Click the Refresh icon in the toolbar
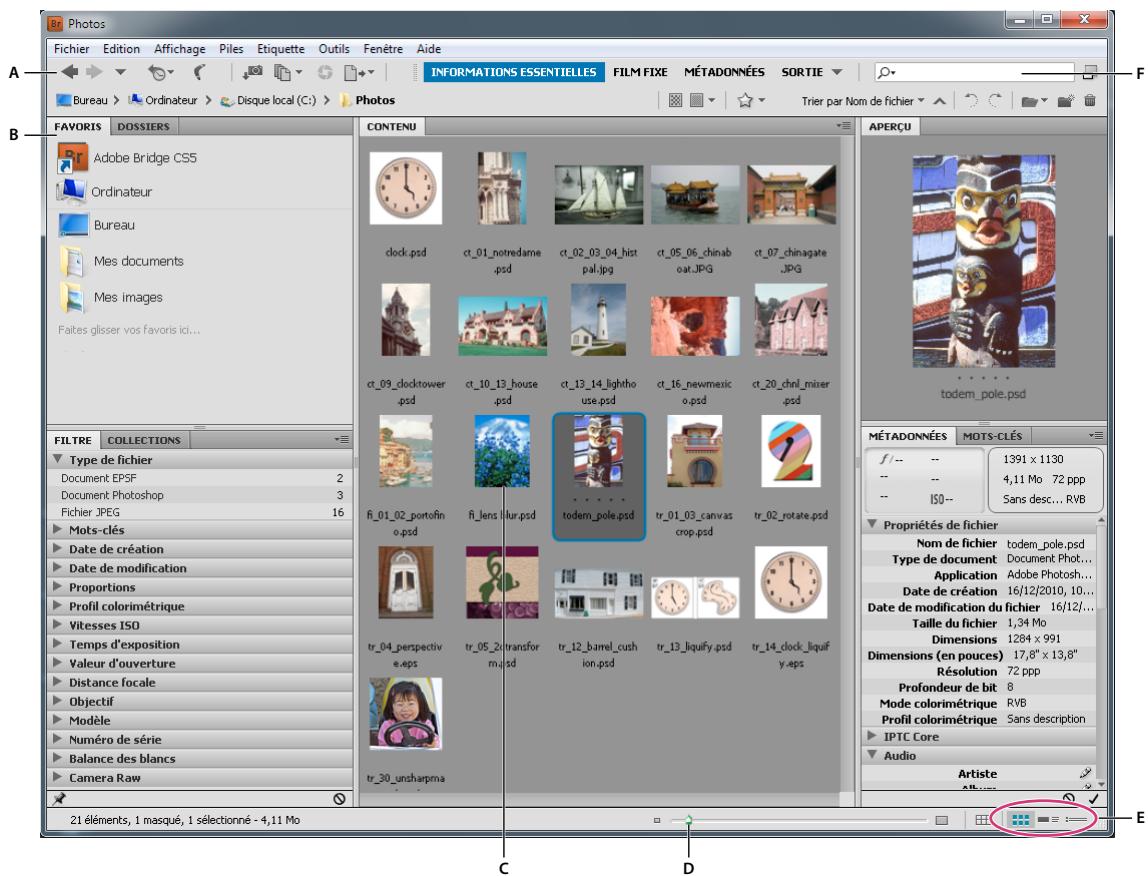Image resolution: width=1148 pixels, height=876 pixels. pyautogui.click(x=325, y=72)
